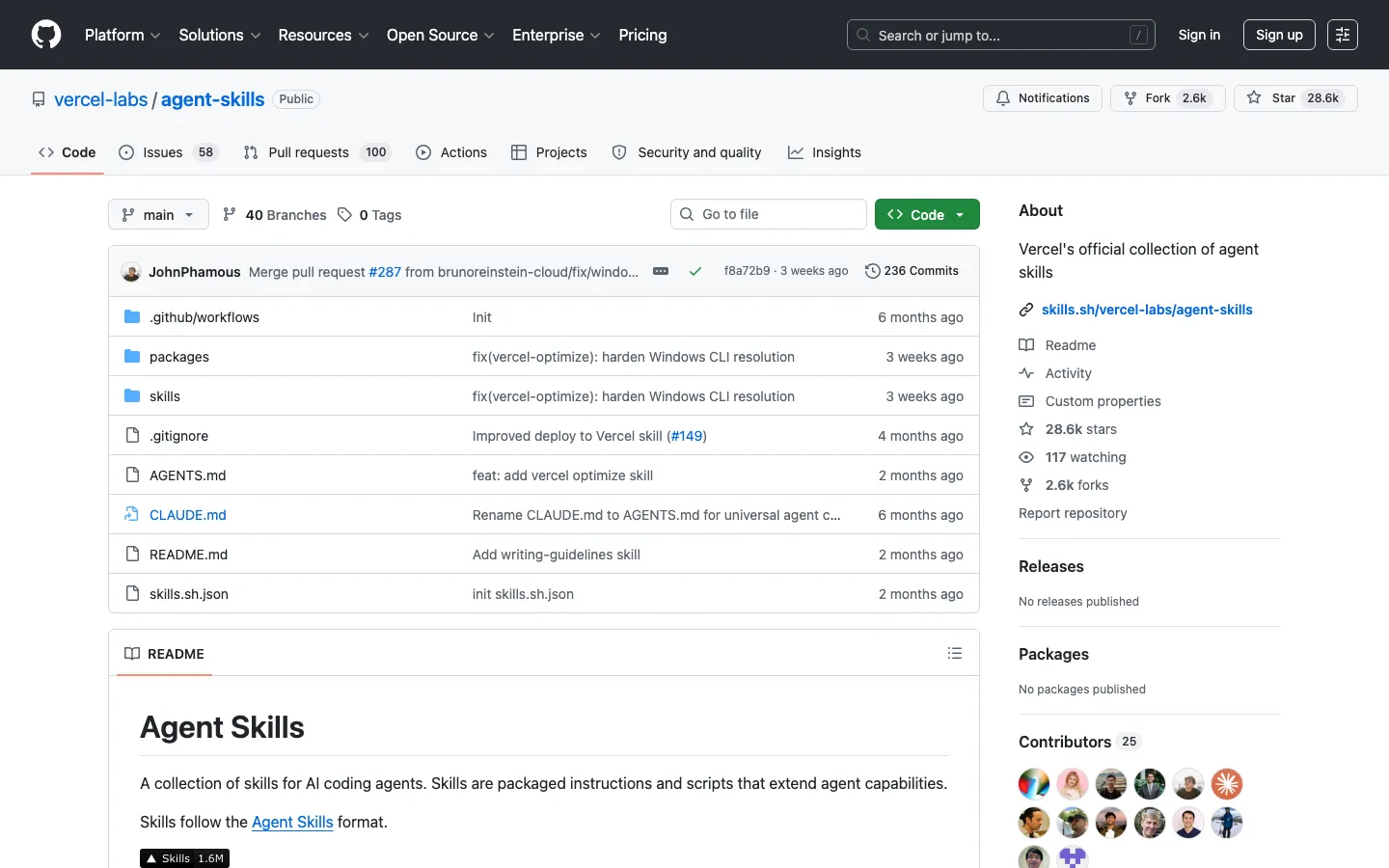Screen dimensions: 1389x868
Task: Open the orange starburst contributor avatar
Action: pyautogui.click(x=1227, y=784)
